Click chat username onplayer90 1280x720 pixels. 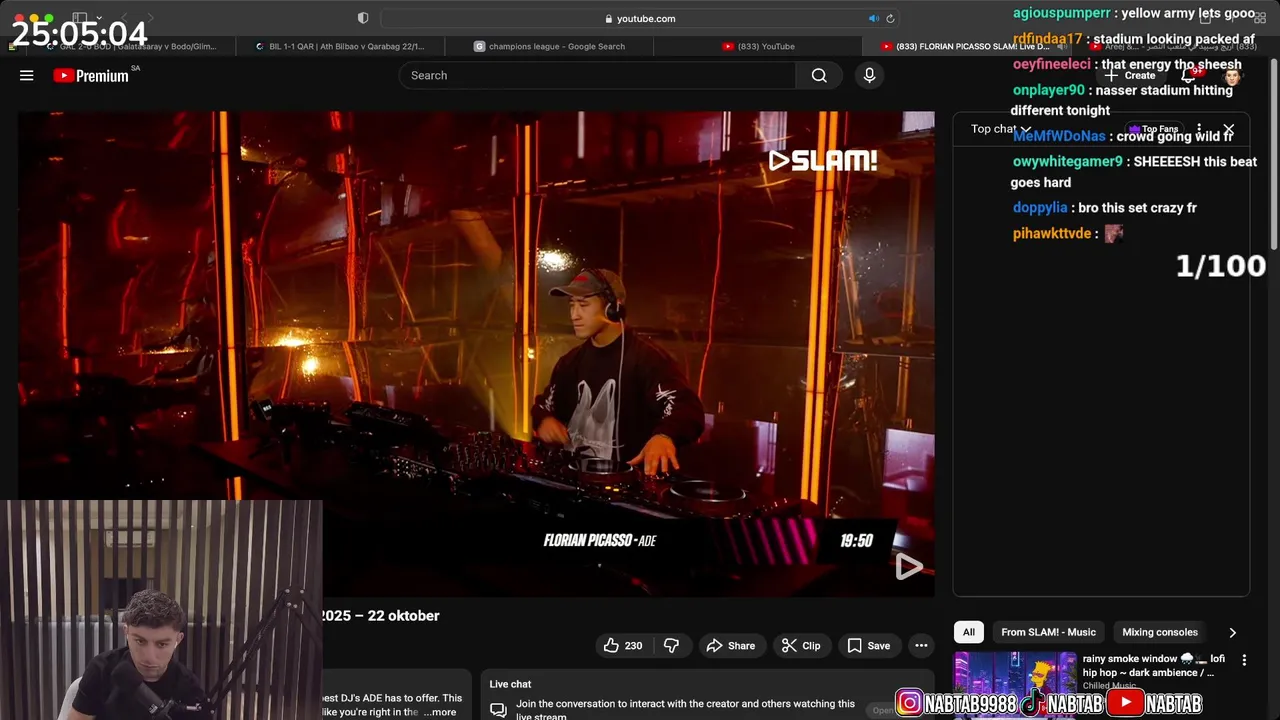click(x=1048, y=90)
